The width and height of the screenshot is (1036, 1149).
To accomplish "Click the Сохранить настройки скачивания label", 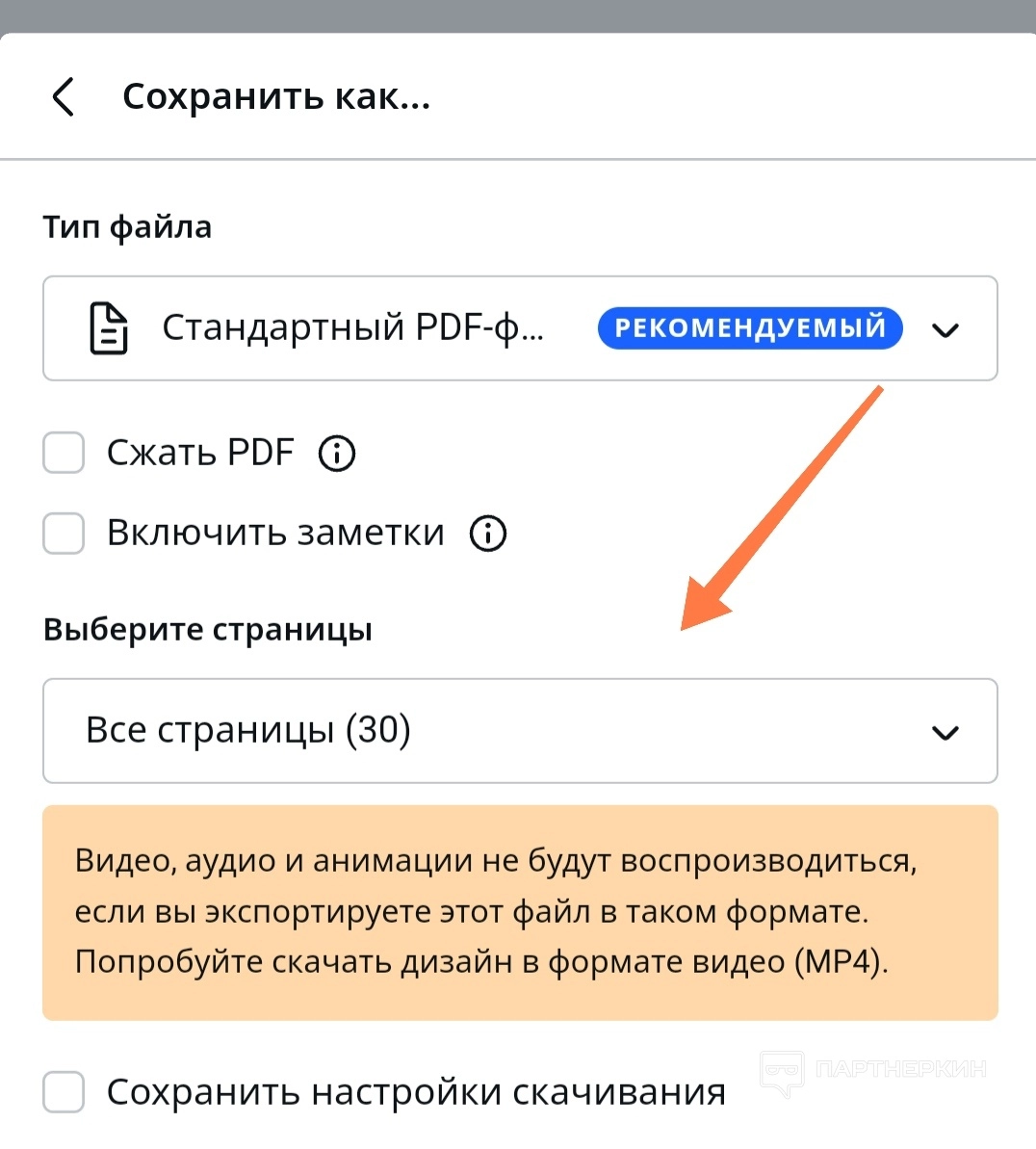I will pyautogui.click(x=416, y=1092).
